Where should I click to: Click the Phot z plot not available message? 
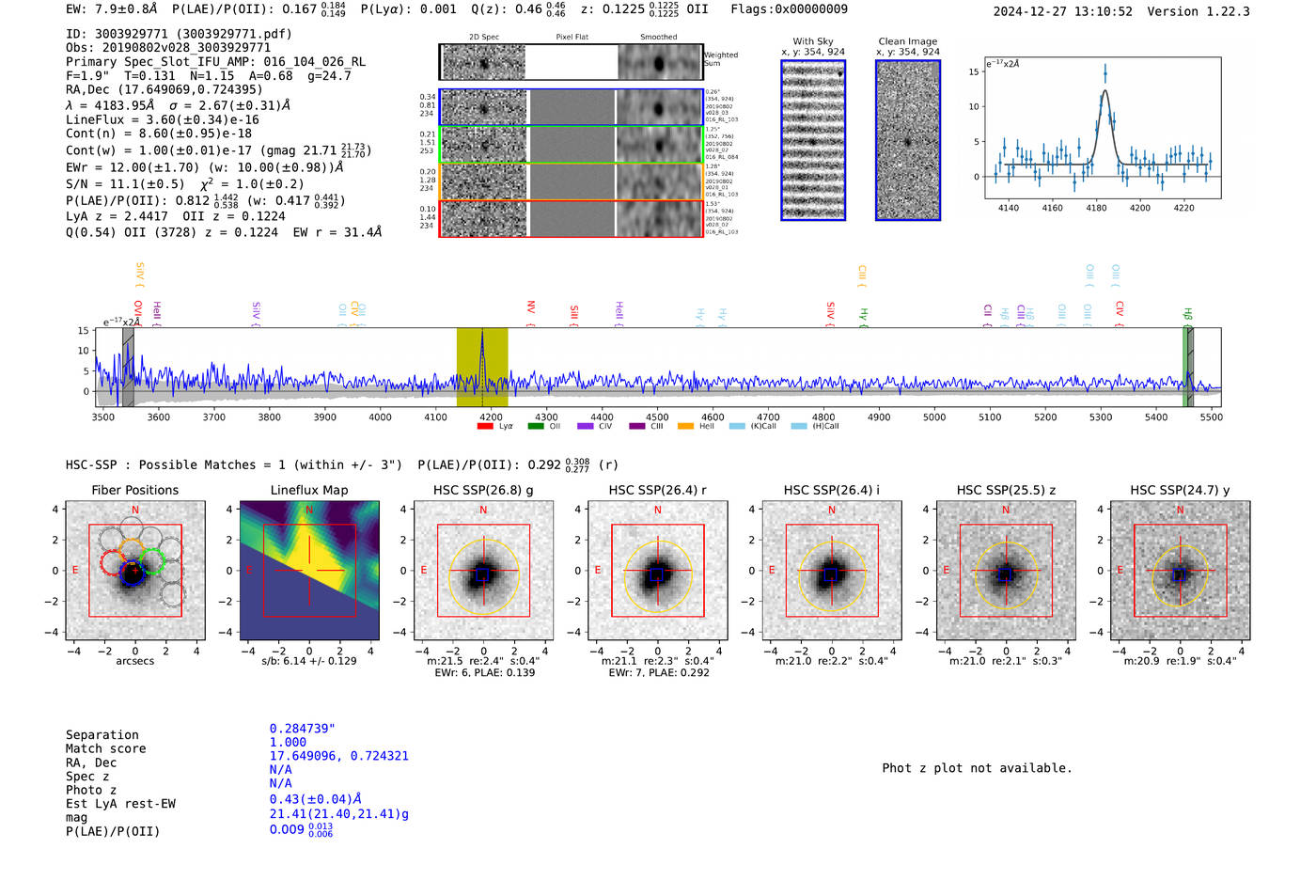pyautogui.click(x=978, y=768)
